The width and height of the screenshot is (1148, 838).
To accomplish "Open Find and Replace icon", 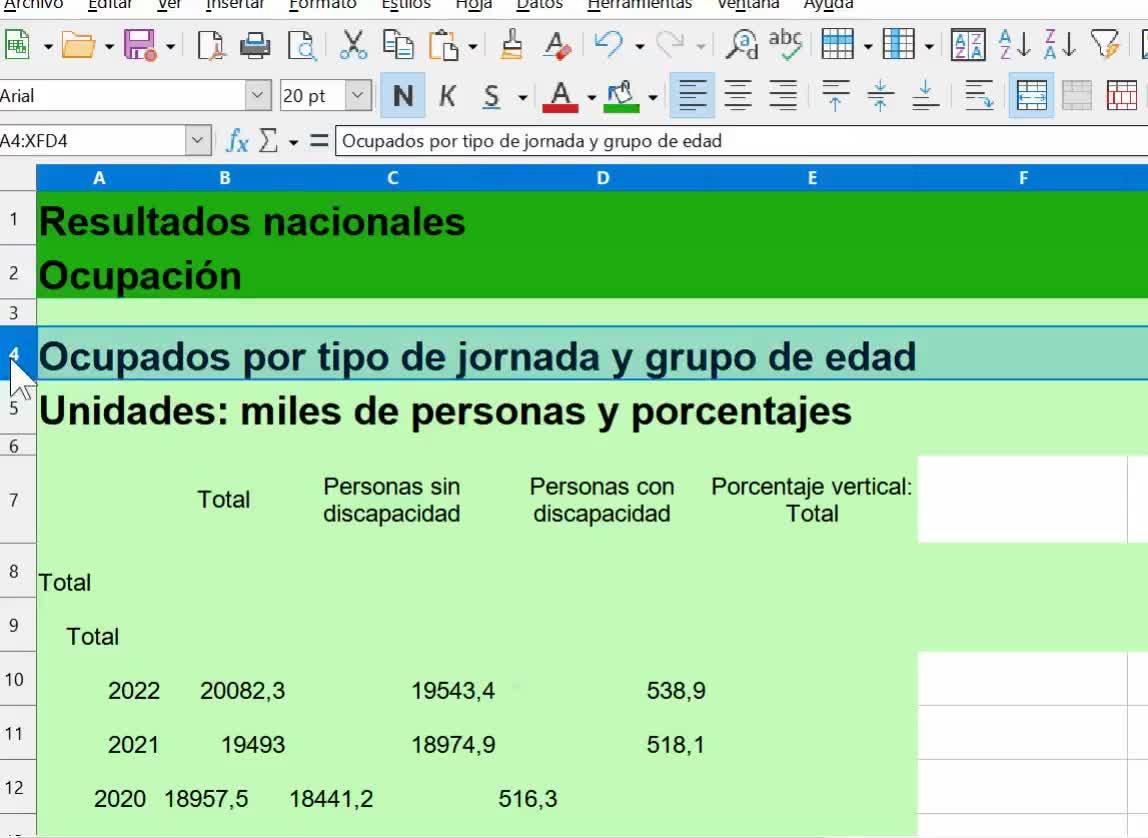I will (x=742, y=45).
